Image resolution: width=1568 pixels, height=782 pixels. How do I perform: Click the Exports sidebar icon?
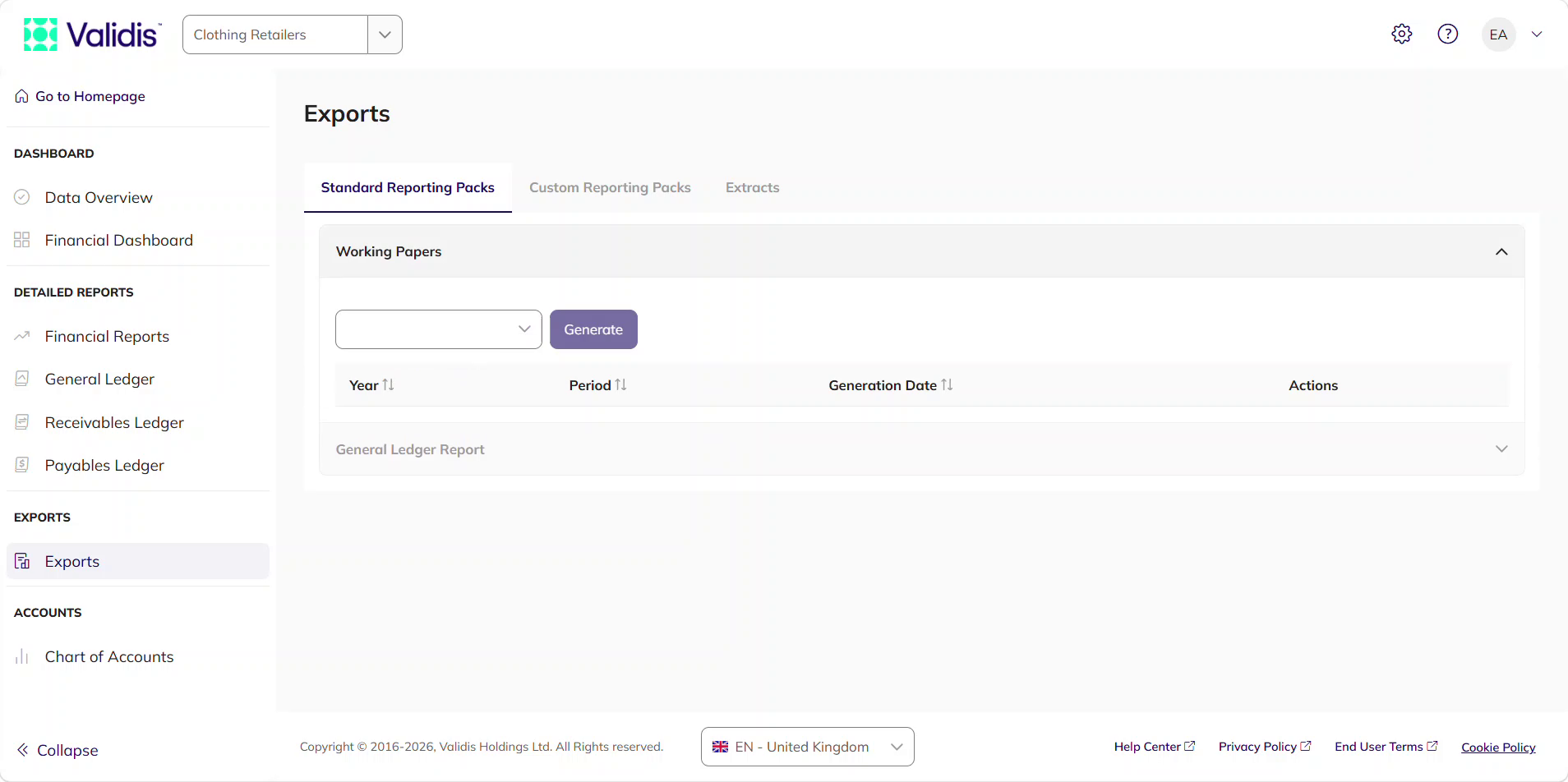(x=22, y=561)
